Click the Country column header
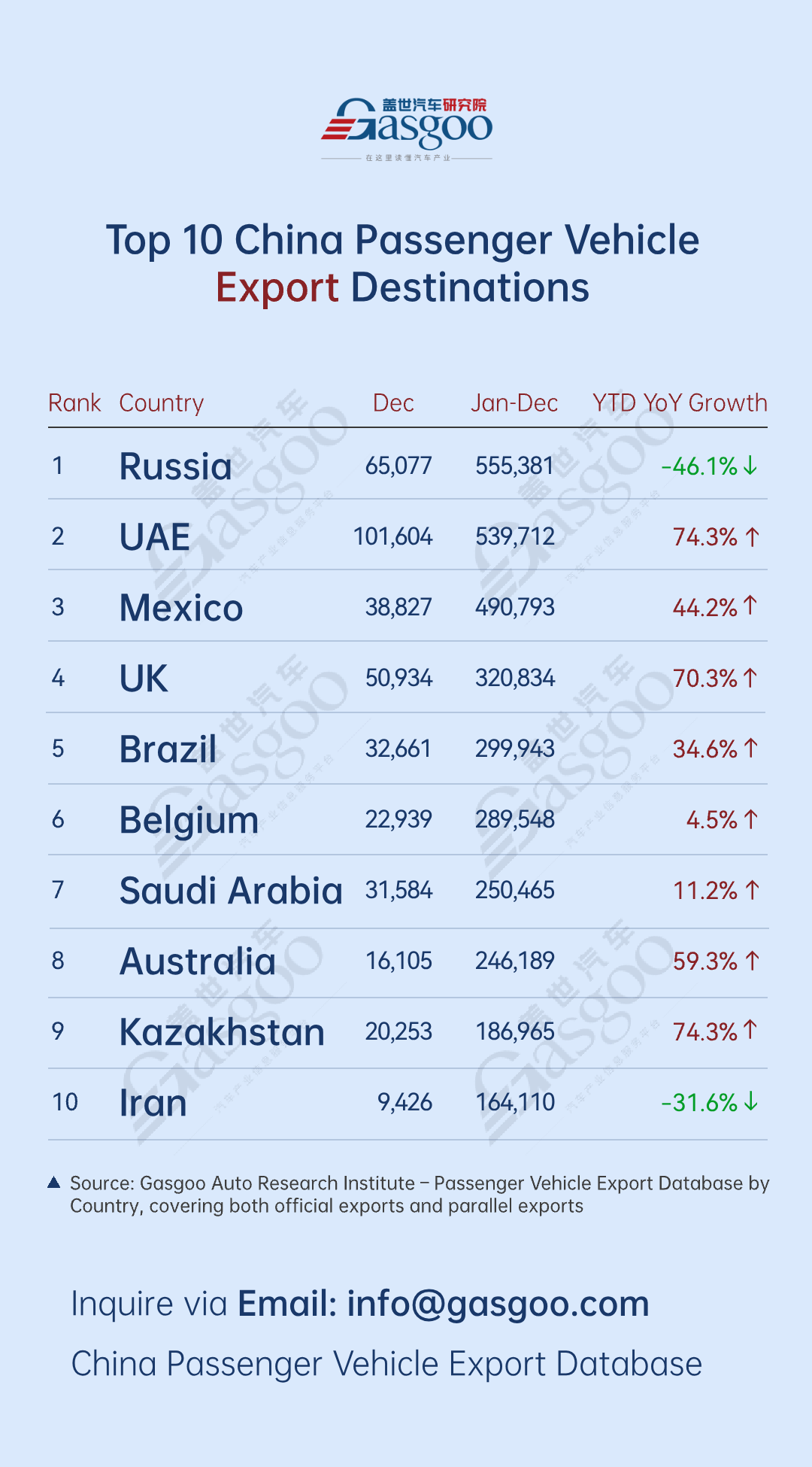 162,403
